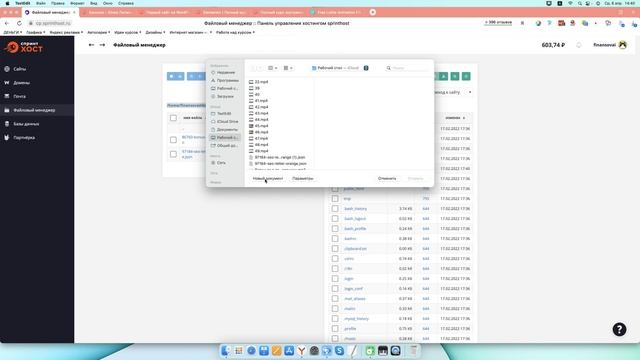Tick the left panel select-all header checkbox
640x360 pixels.
(x=173, y=118)
